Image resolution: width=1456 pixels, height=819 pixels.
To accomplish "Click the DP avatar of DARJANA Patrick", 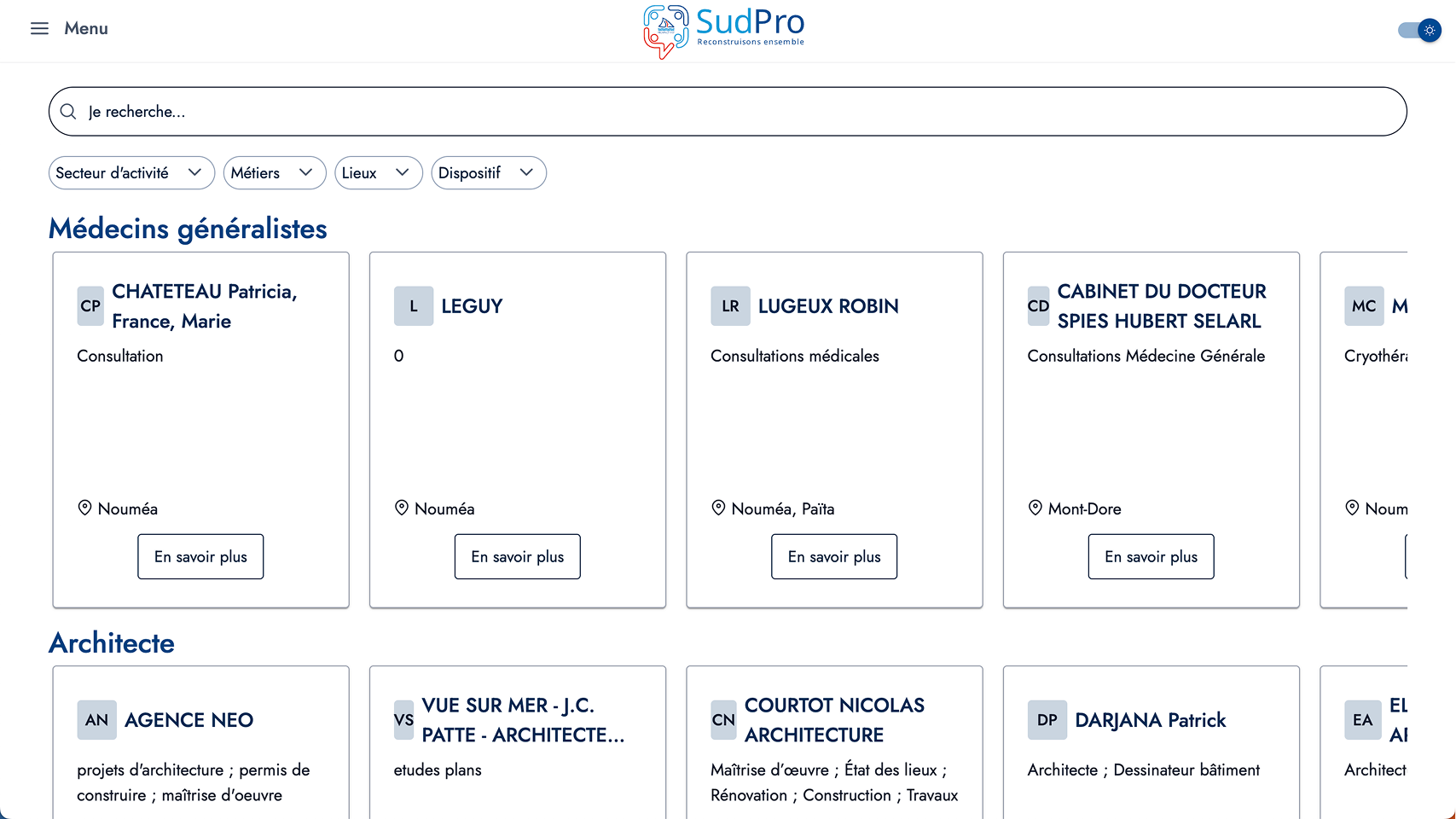I will [x=1047, y=720].
